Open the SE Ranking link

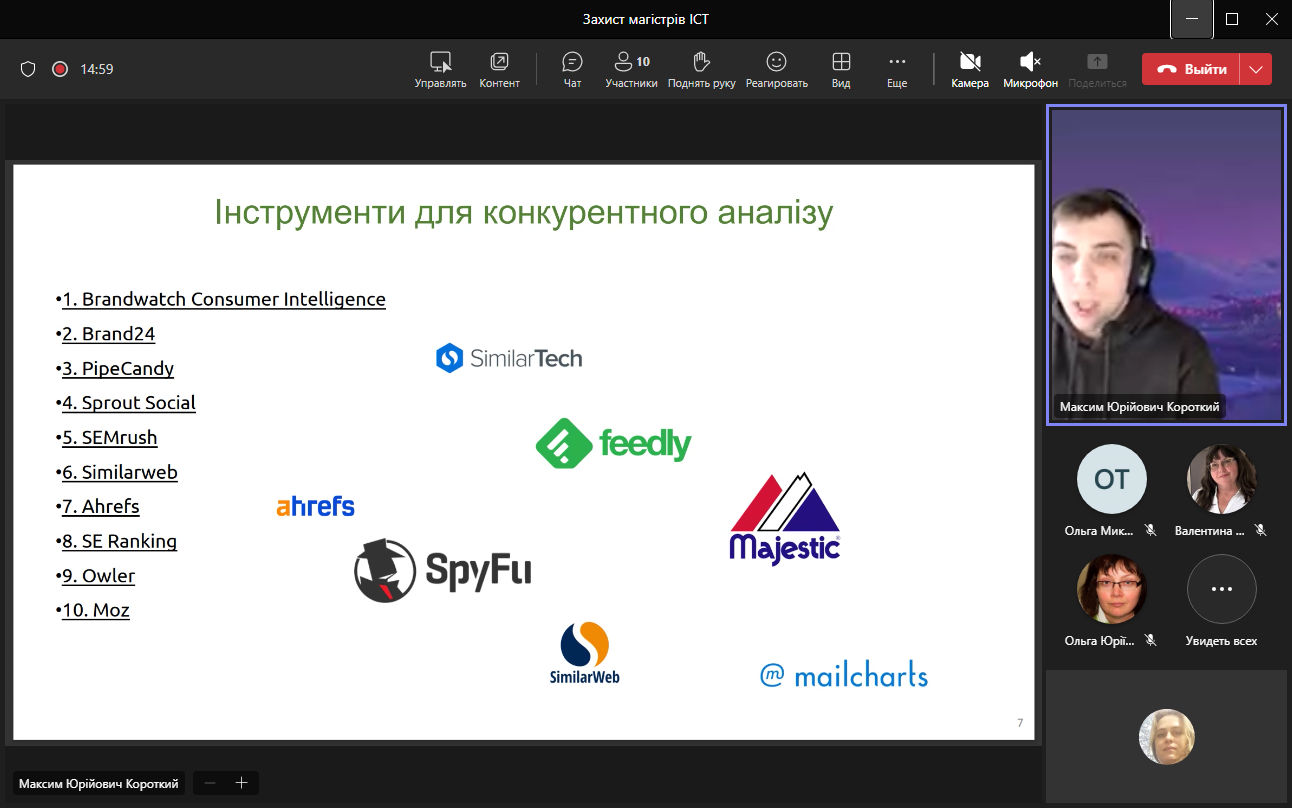coord(120,541)
